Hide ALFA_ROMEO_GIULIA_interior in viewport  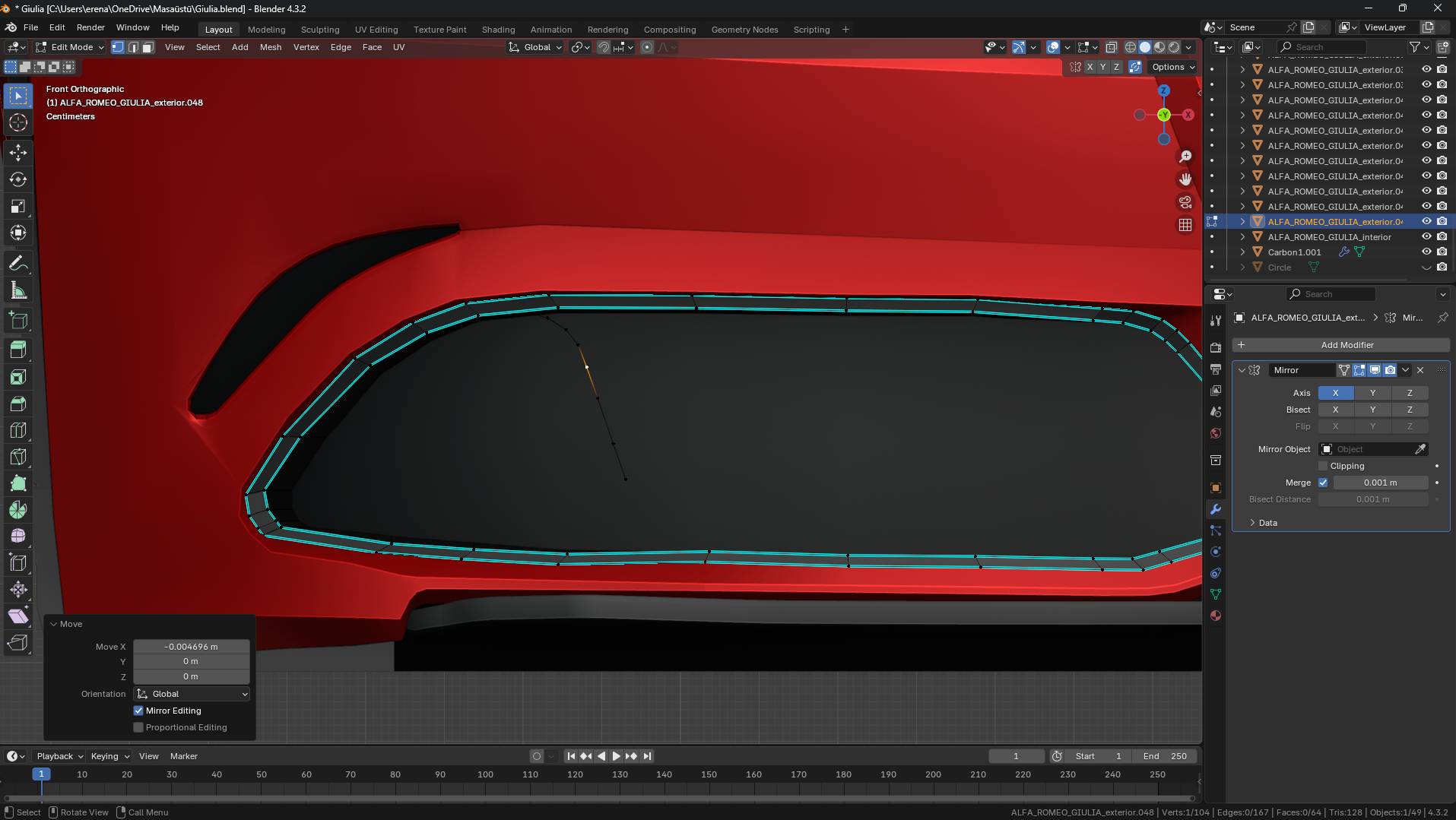pos(1426,237)
